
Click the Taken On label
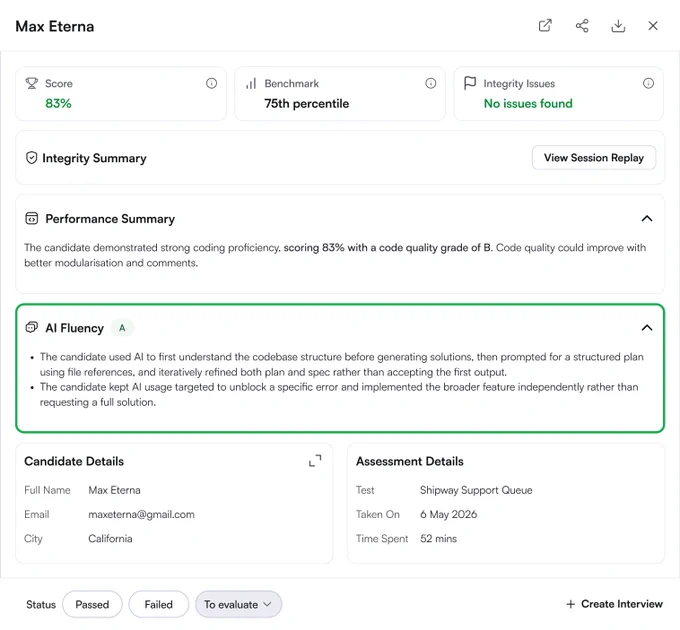click(x=378, y=514)
